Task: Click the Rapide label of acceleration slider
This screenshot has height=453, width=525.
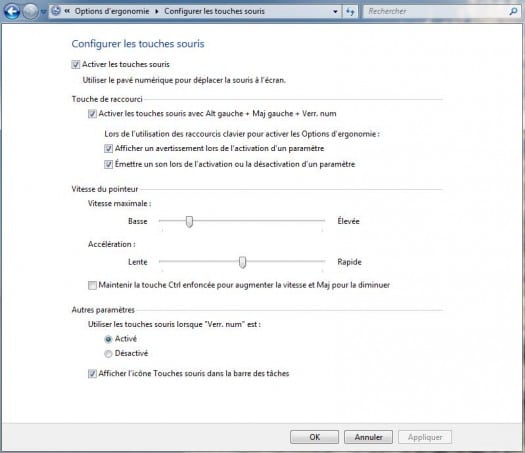Action: click(x=349, y=262)
